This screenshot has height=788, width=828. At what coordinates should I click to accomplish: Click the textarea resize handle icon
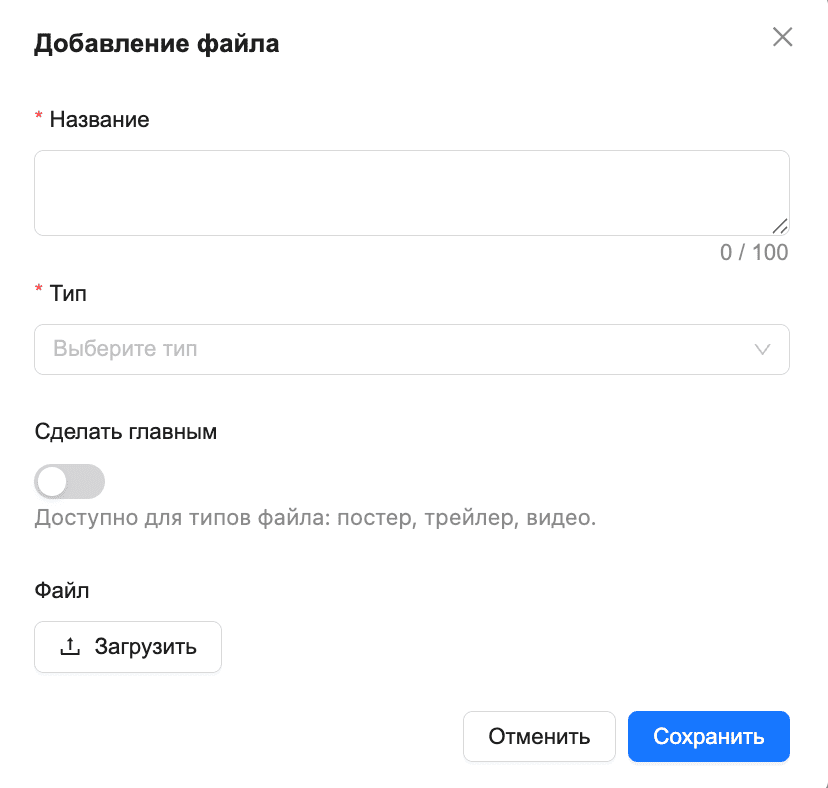click(780, 226)
